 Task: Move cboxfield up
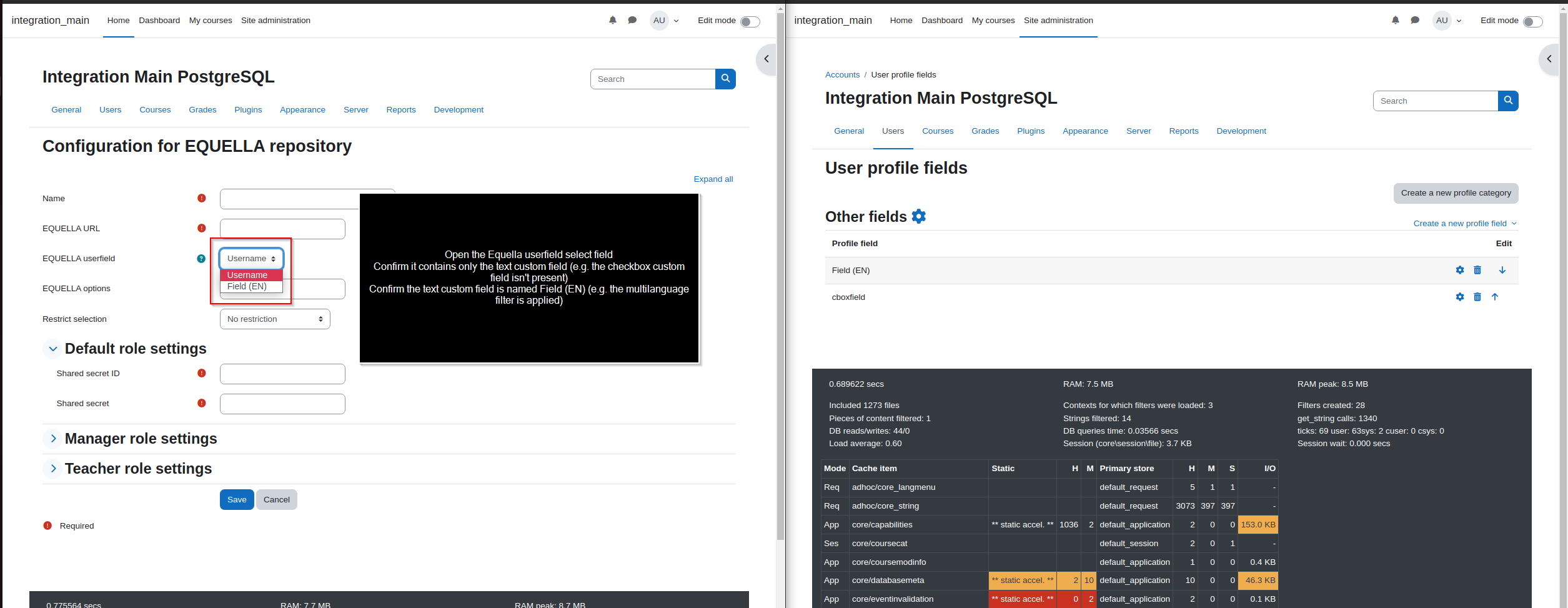[x=1495, y=297]
